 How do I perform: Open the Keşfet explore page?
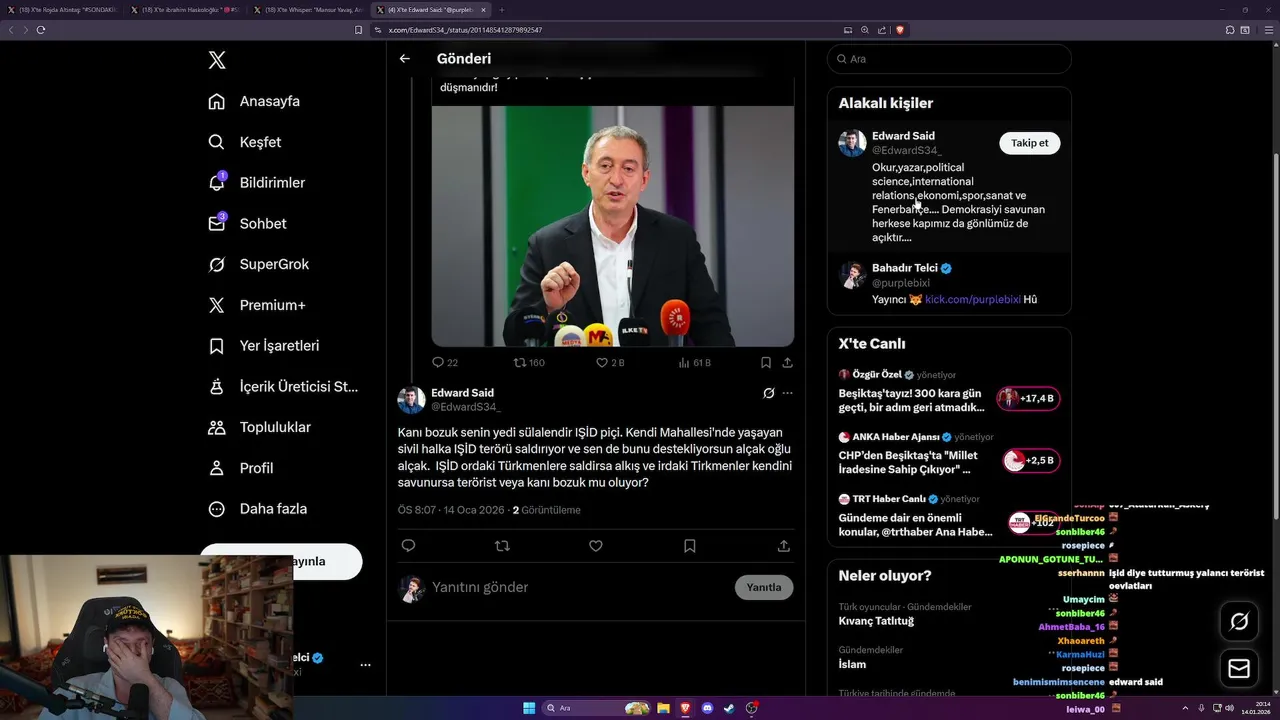(246, 142)
